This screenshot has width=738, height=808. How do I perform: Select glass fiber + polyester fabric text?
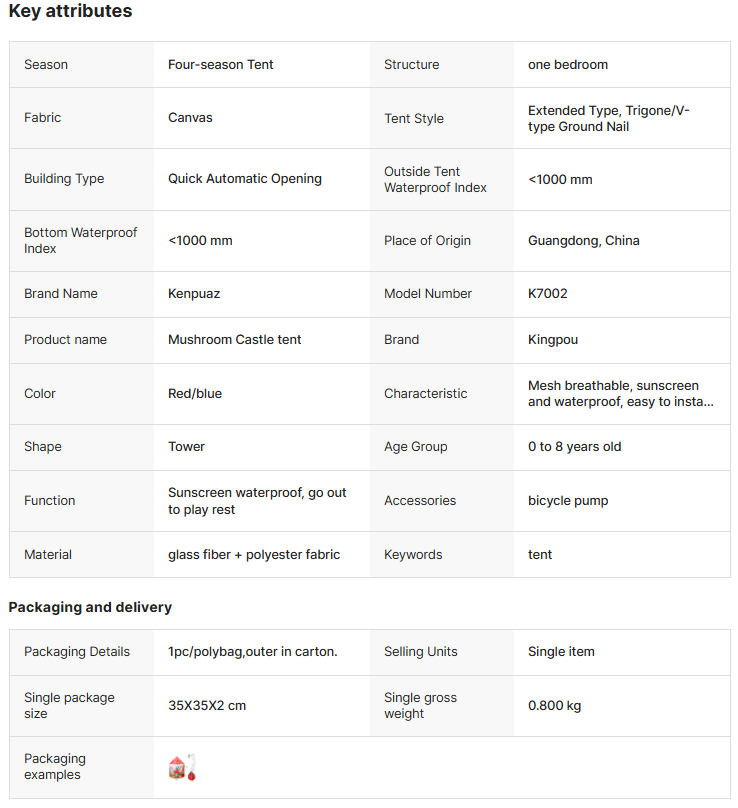[x=254, y=555]
